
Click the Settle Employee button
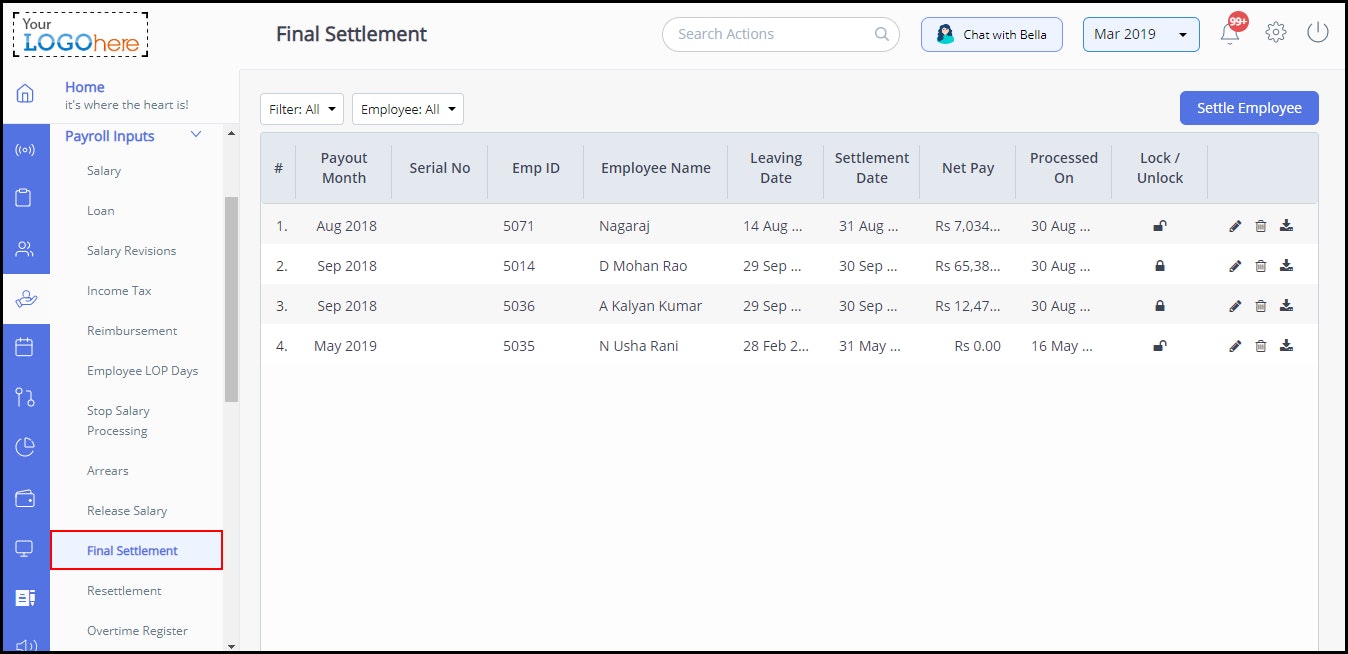point(1249,108)
